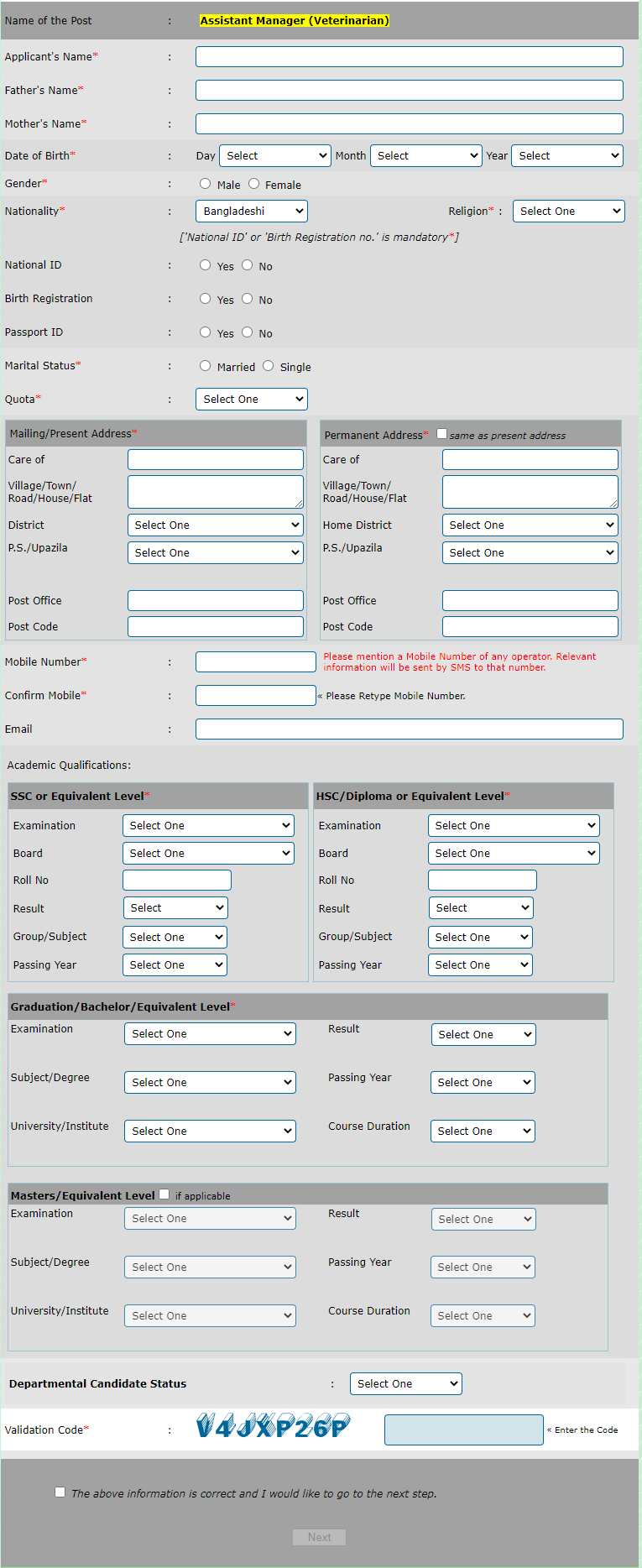Open the present address P.S./Upazila dropdown
Viewport: 642px width, 1568px height.
pos(216,553)
